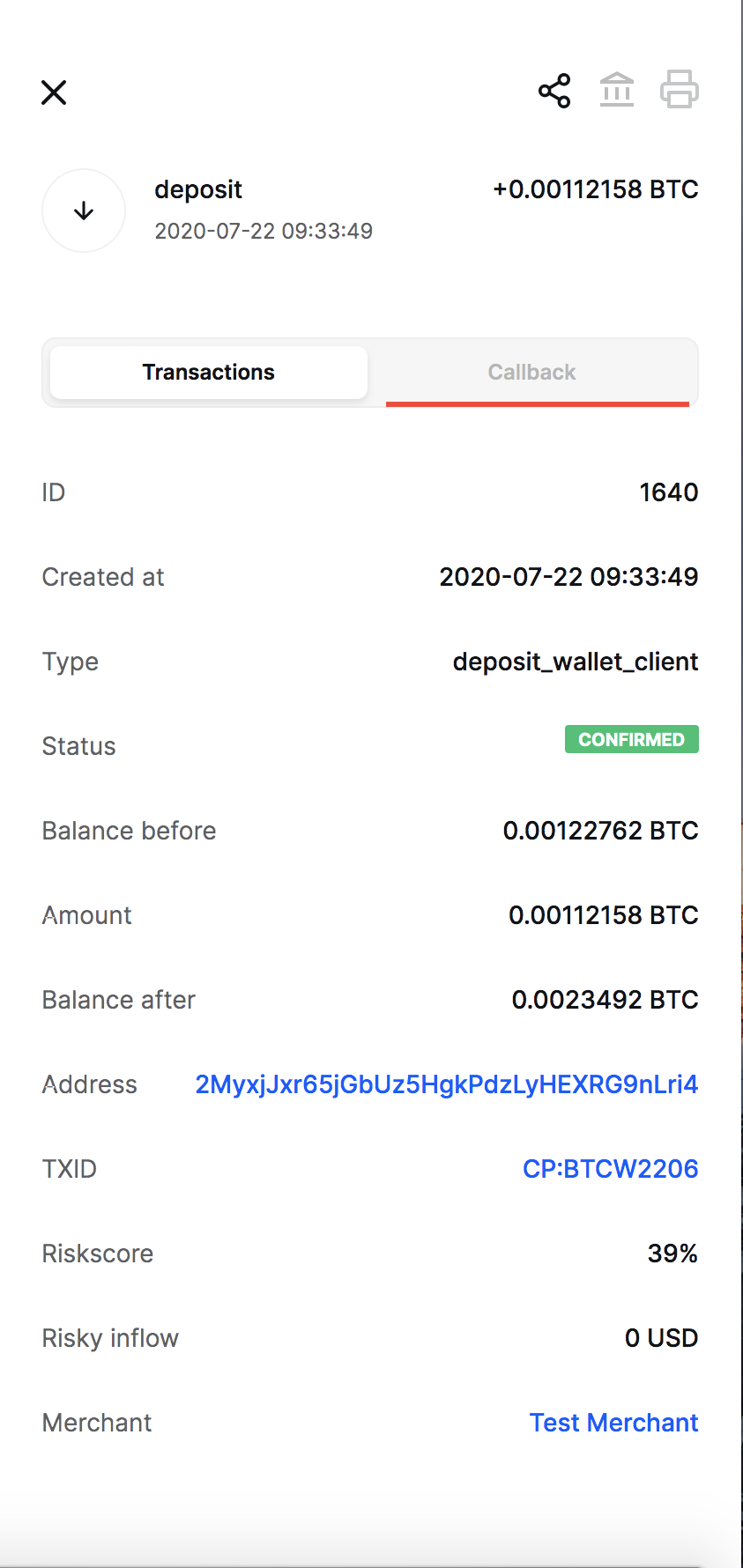Click the Balance after value
The image size is (743, 1568).
[605, 1000]
